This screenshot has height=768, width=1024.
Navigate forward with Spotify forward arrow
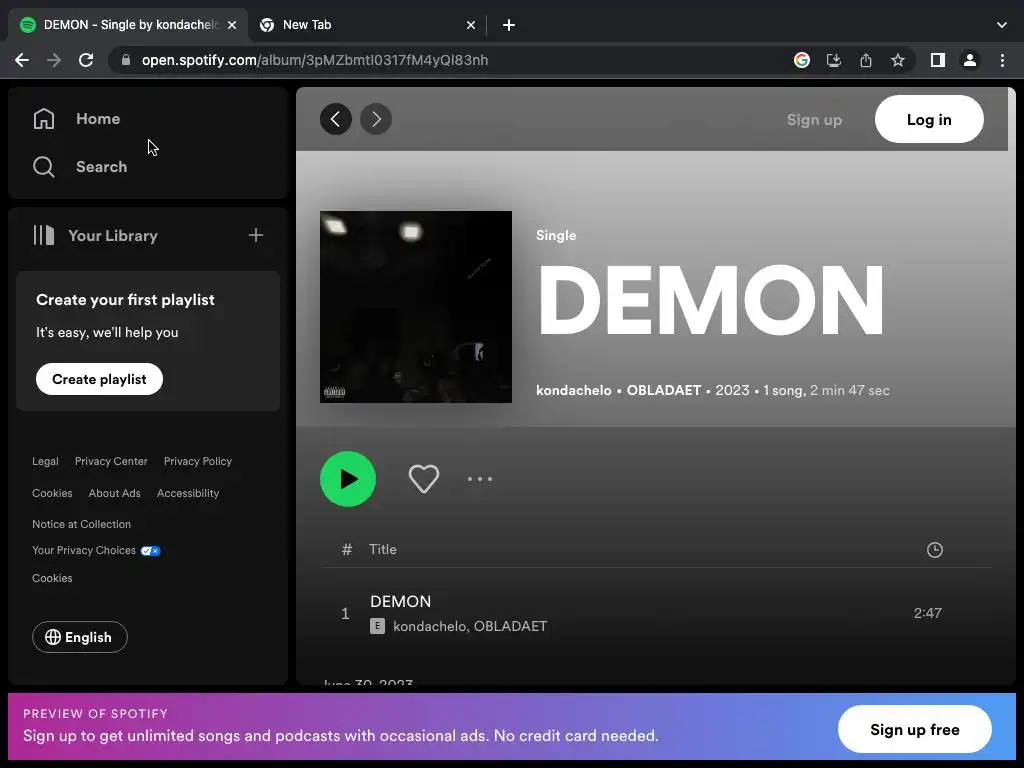[x=376, y=119]
